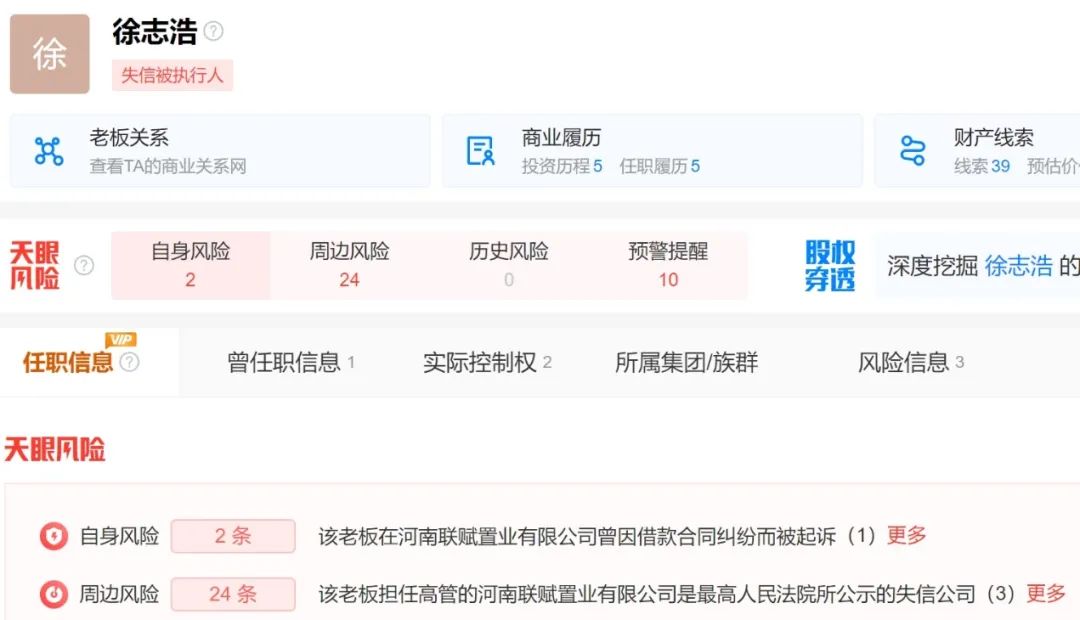Click the 徐 avatar thumbnail
Image resolution: width=1080 pixels, height=620 pixels.
pos(49,54)
